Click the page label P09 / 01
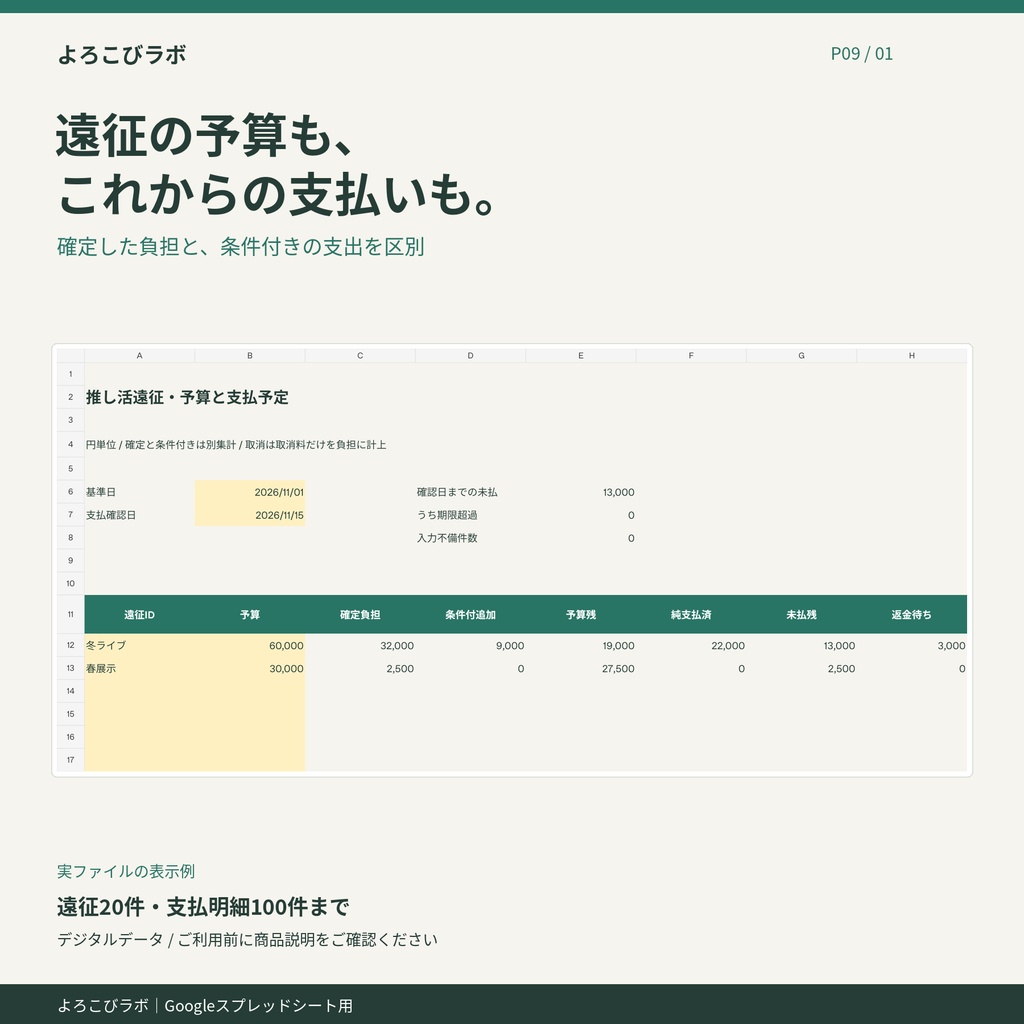The image size is (1024, 1024). click(861, 54)
